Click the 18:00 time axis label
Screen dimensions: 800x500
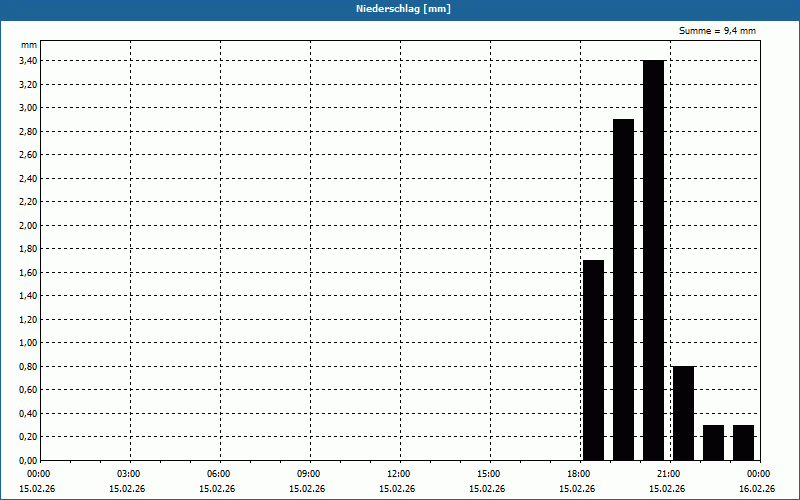point(578,474)
